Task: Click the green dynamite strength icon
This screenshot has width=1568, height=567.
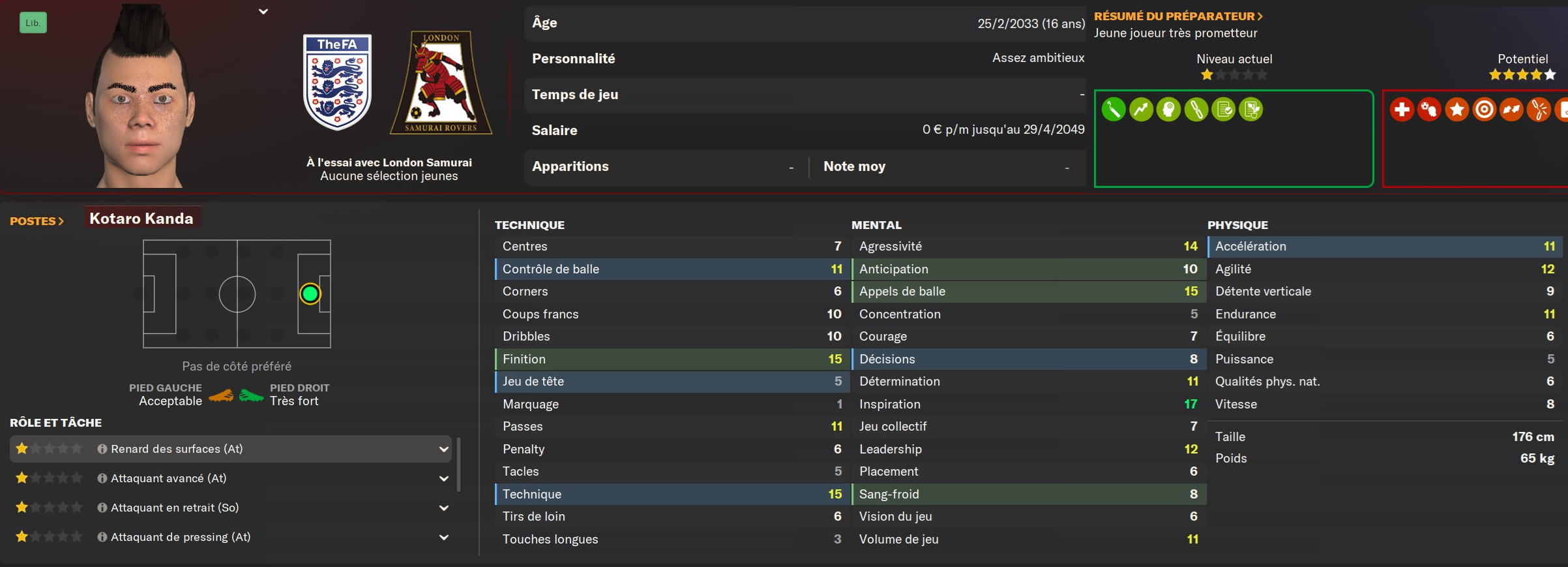Action: (1114, 110)
